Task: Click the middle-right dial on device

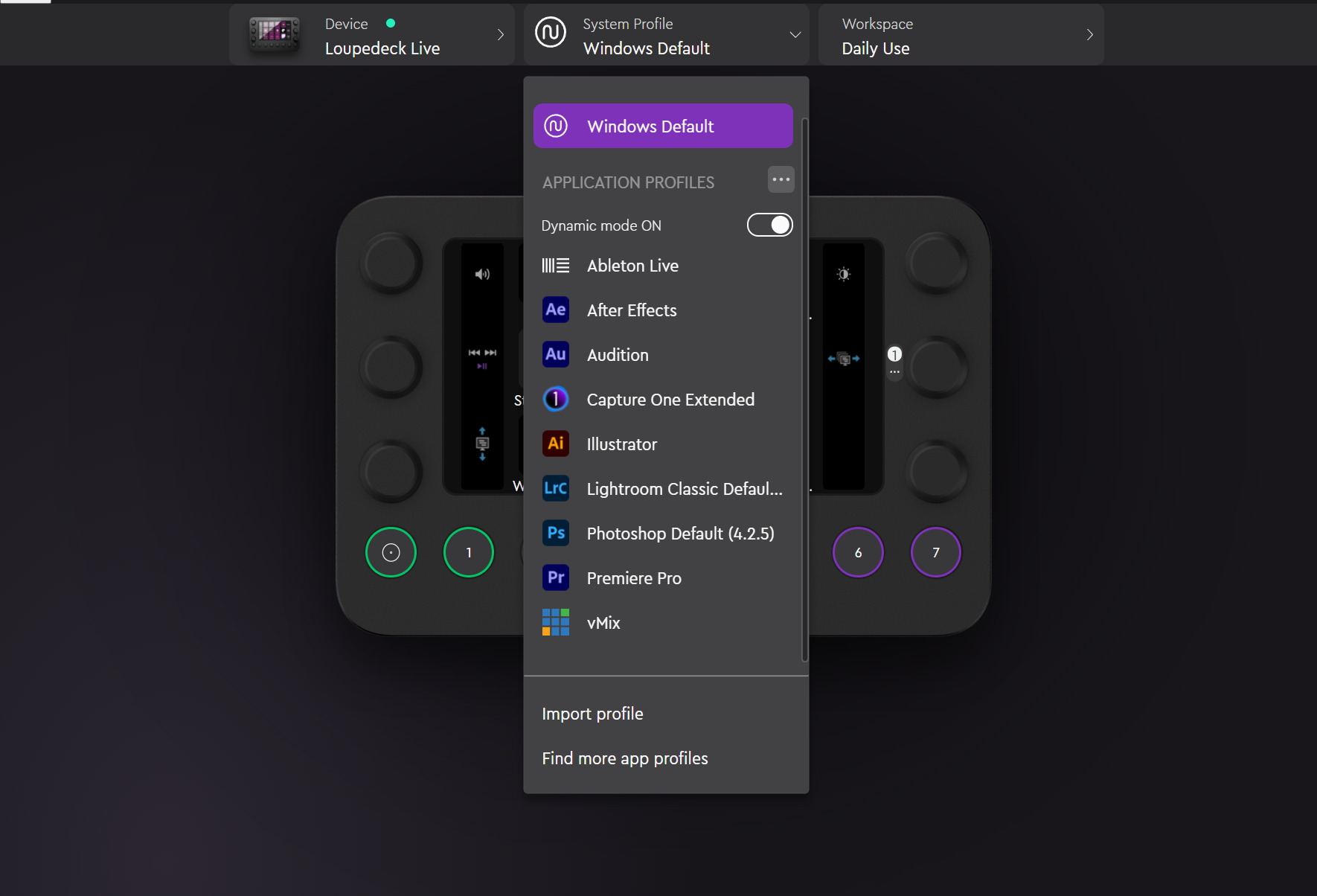Action: [937, 367]
